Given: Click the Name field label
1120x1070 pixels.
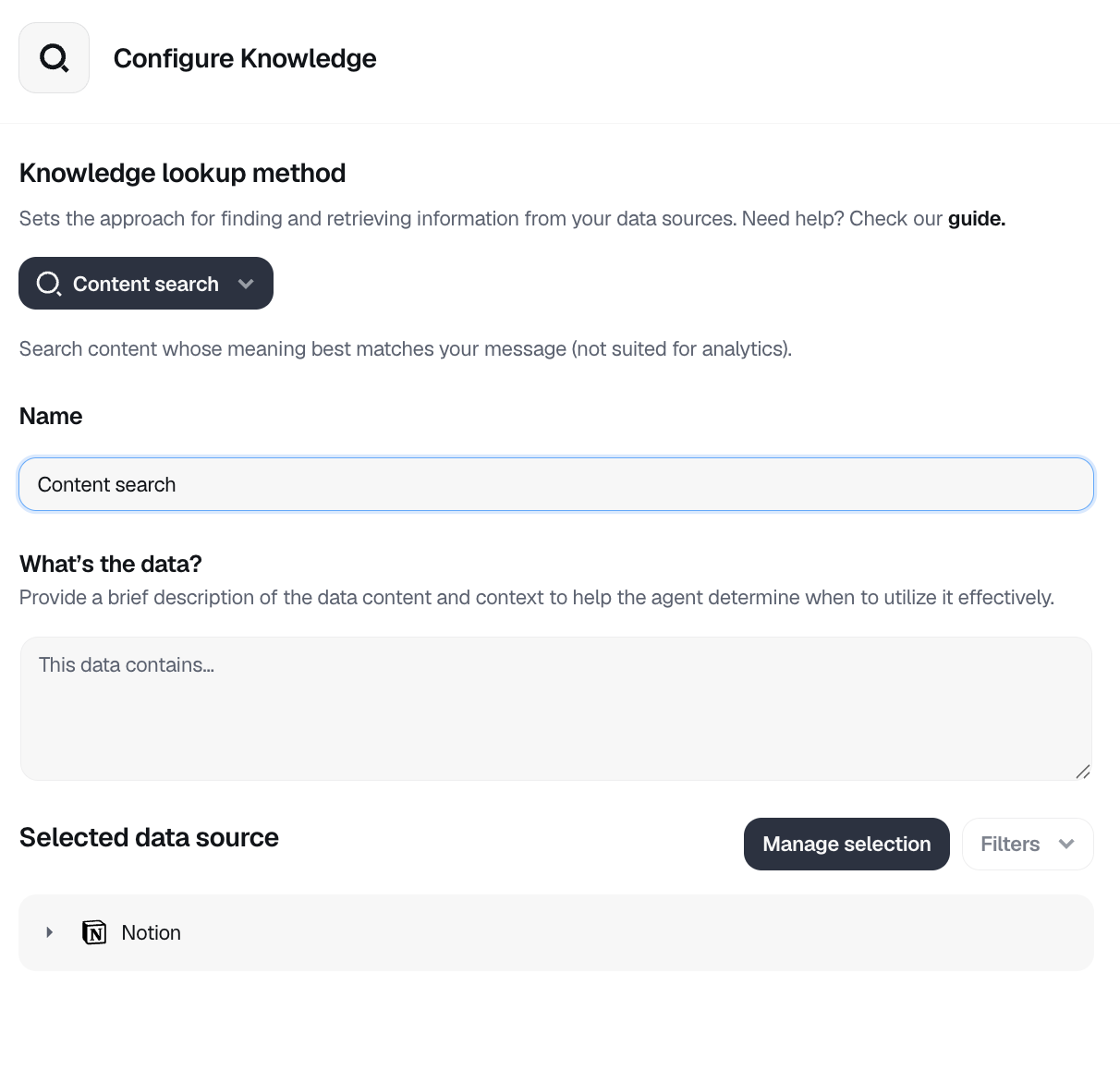Looking at the screenshot, I should click(51, 416).
